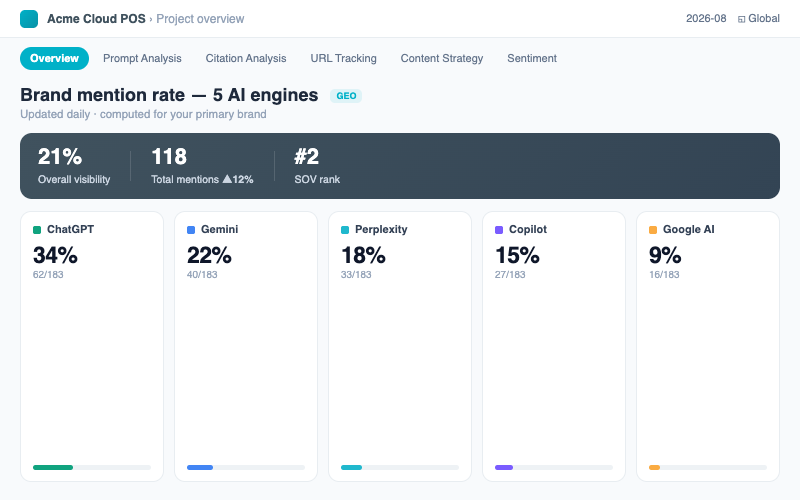Click the blue Gemini color square
The image size is (800, 500).
click(191, 230)
